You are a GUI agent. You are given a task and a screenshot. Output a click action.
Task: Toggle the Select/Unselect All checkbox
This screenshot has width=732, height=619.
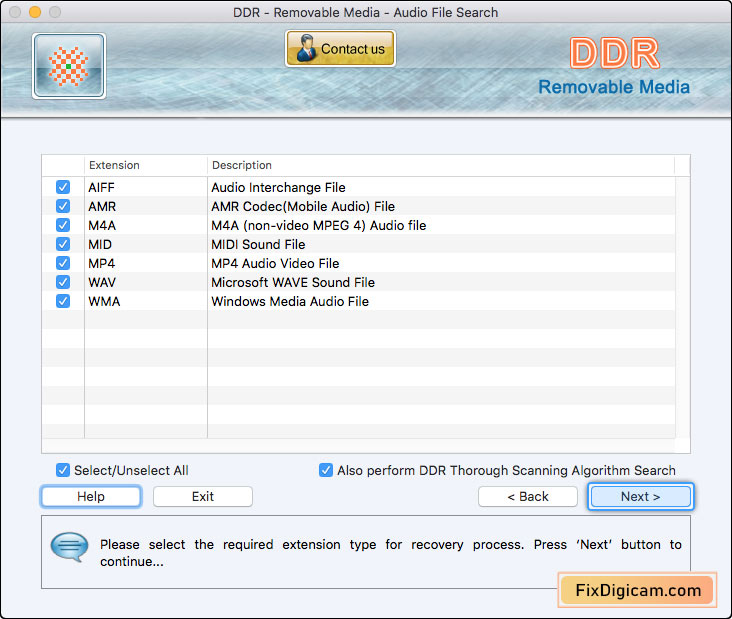pos(63,470)
